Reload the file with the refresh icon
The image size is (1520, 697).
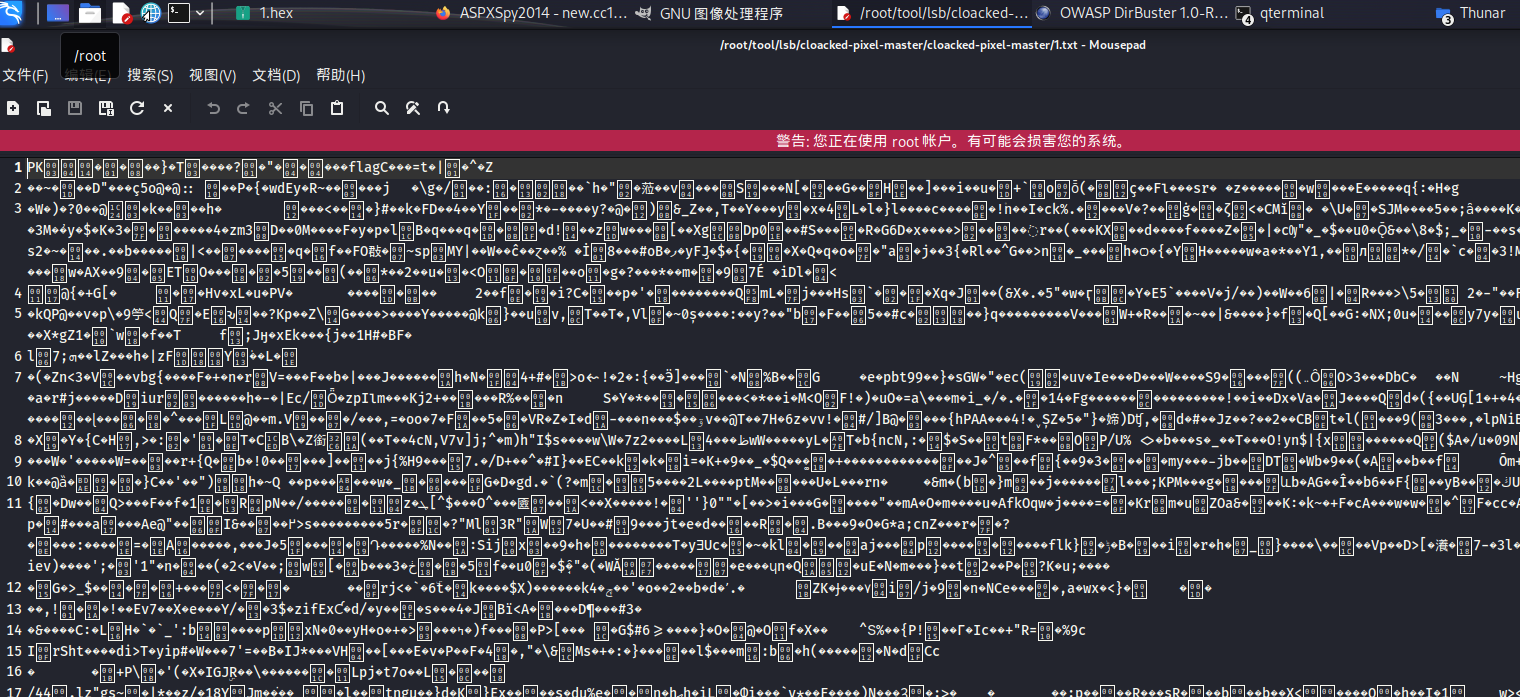(x=137, y=108)
